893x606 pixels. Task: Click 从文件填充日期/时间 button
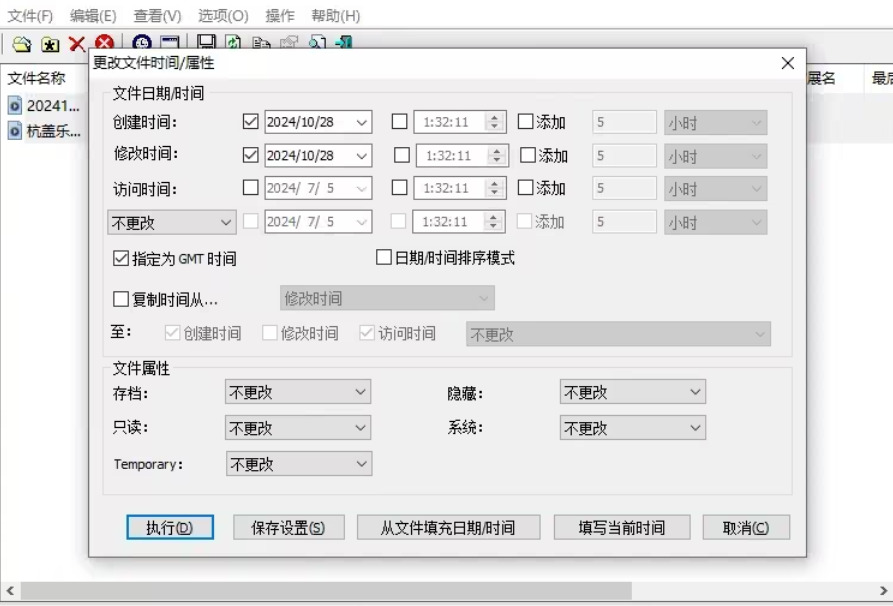pos(448,527)
